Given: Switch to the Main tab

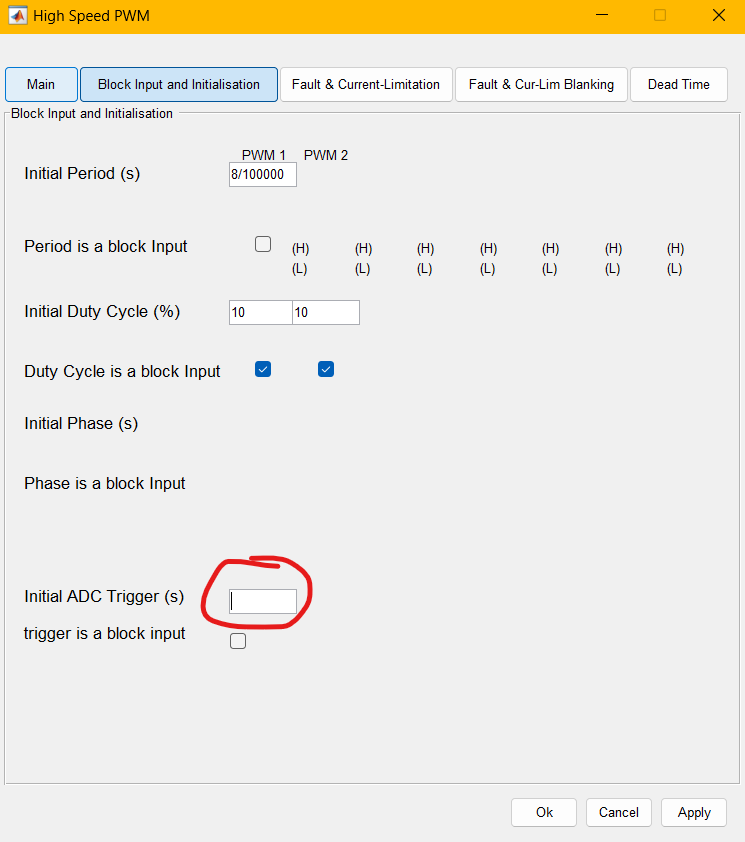Looking at the screenshot, I should pos(40,84).
